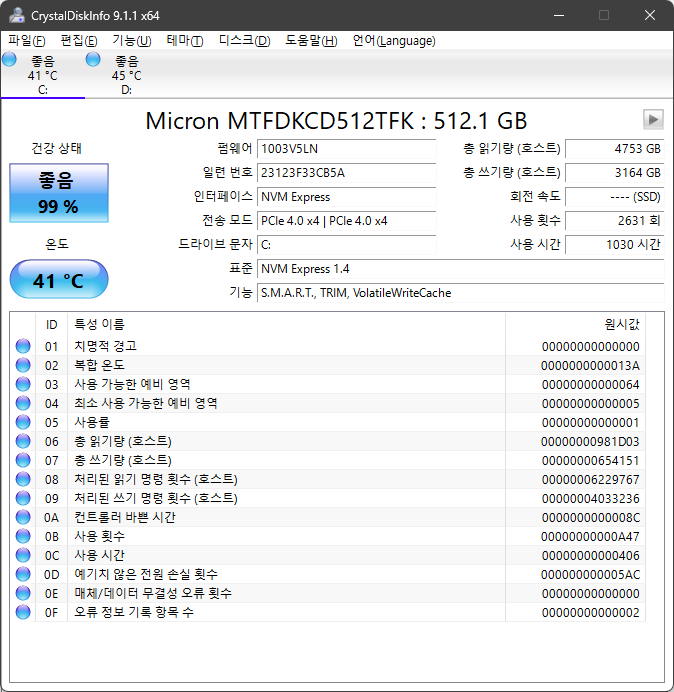Click raw value 0000000000A47
This screenshot has height=692, width=674.
(590, 537)
